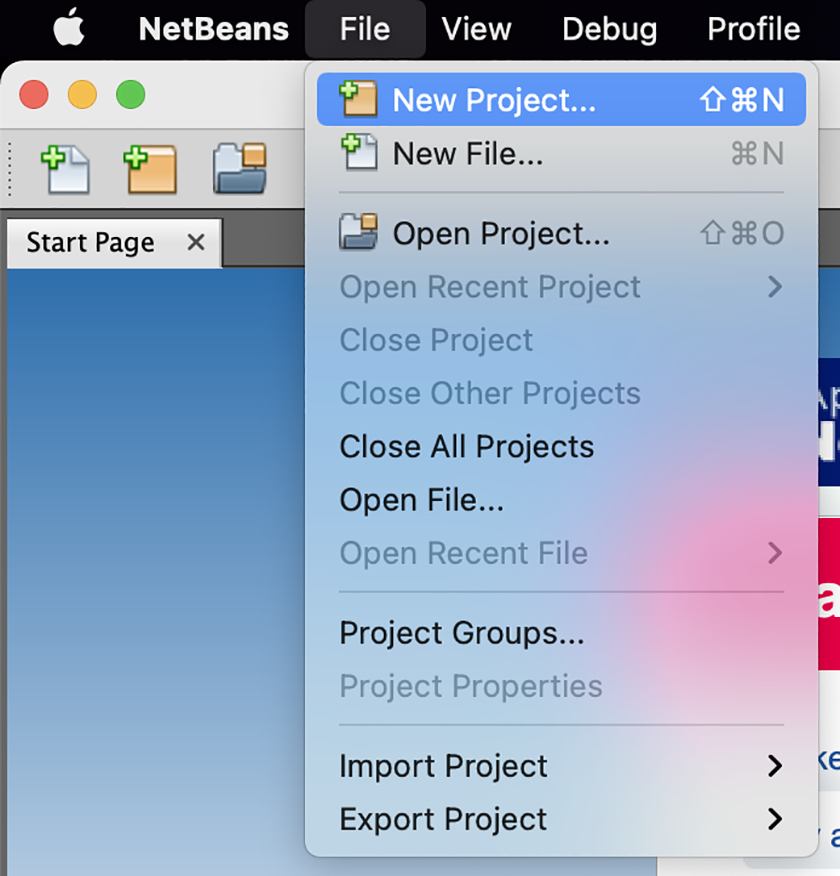
Task: Click the New Project icon in the File menu
Action: (x=360, y=99)
